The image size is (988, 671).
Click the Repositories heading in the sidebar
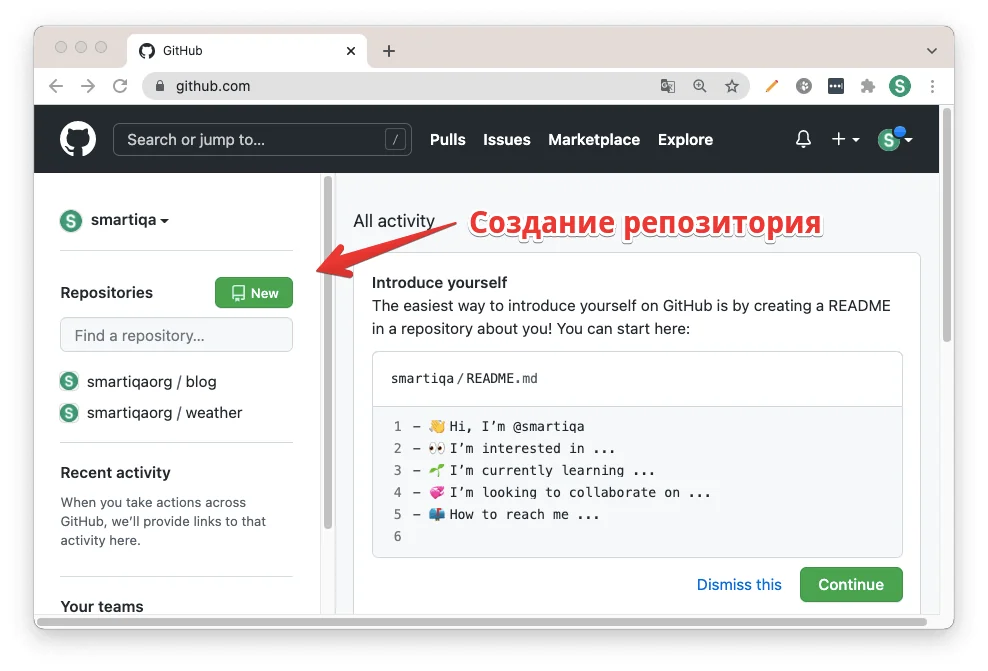tap(106, 292)
